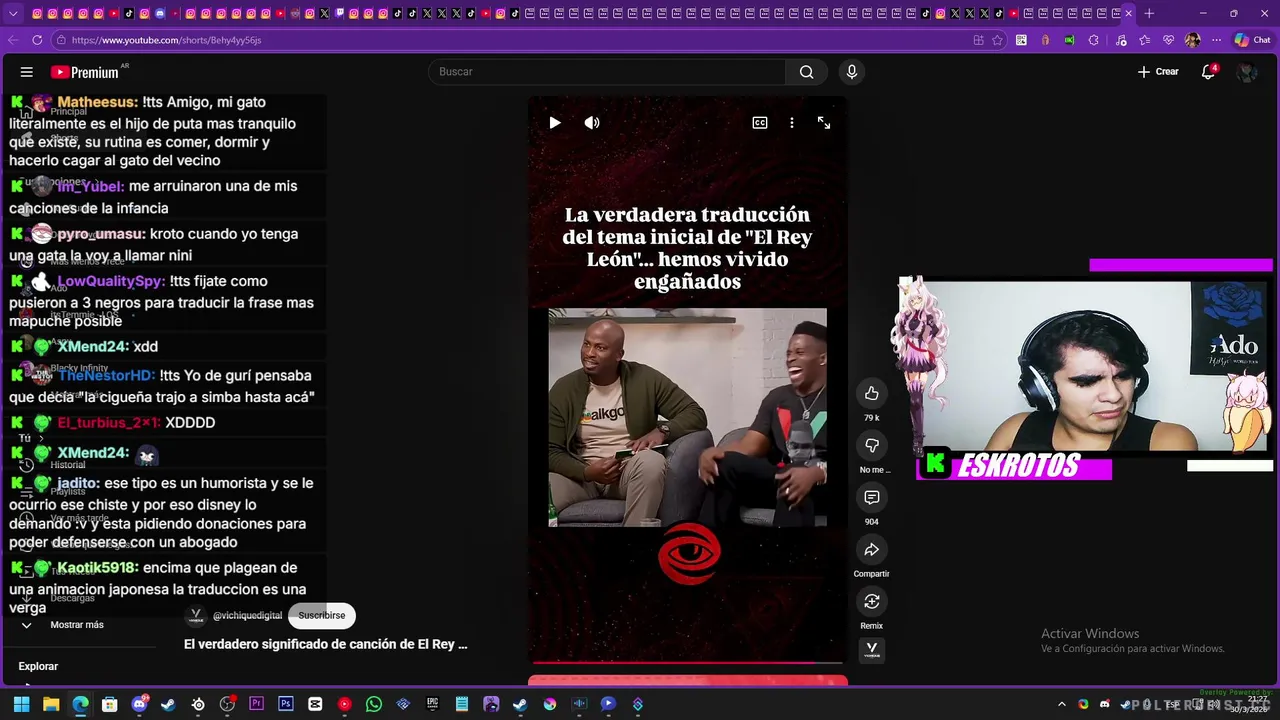Screen dimensions: 1280x720
Task: Go to YouTube Premium home logo
Action: tap(85, 72)
